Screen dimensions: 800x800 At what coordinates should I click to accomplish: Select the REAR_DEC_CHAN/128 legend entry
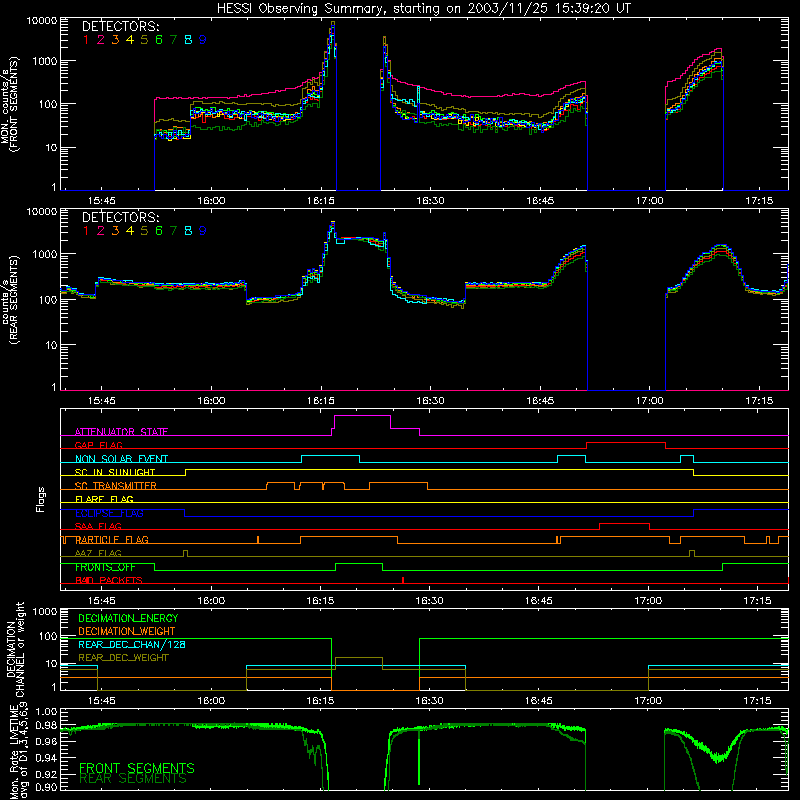click(132, 644)
